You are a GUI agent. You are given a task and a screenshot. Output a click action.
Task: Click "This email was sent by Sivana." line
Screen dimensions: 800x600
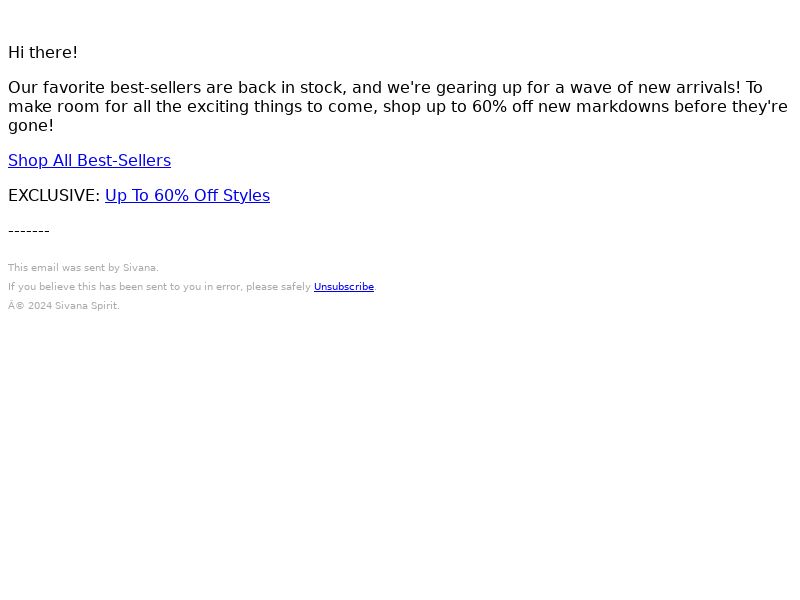click(x=83, y=268)
